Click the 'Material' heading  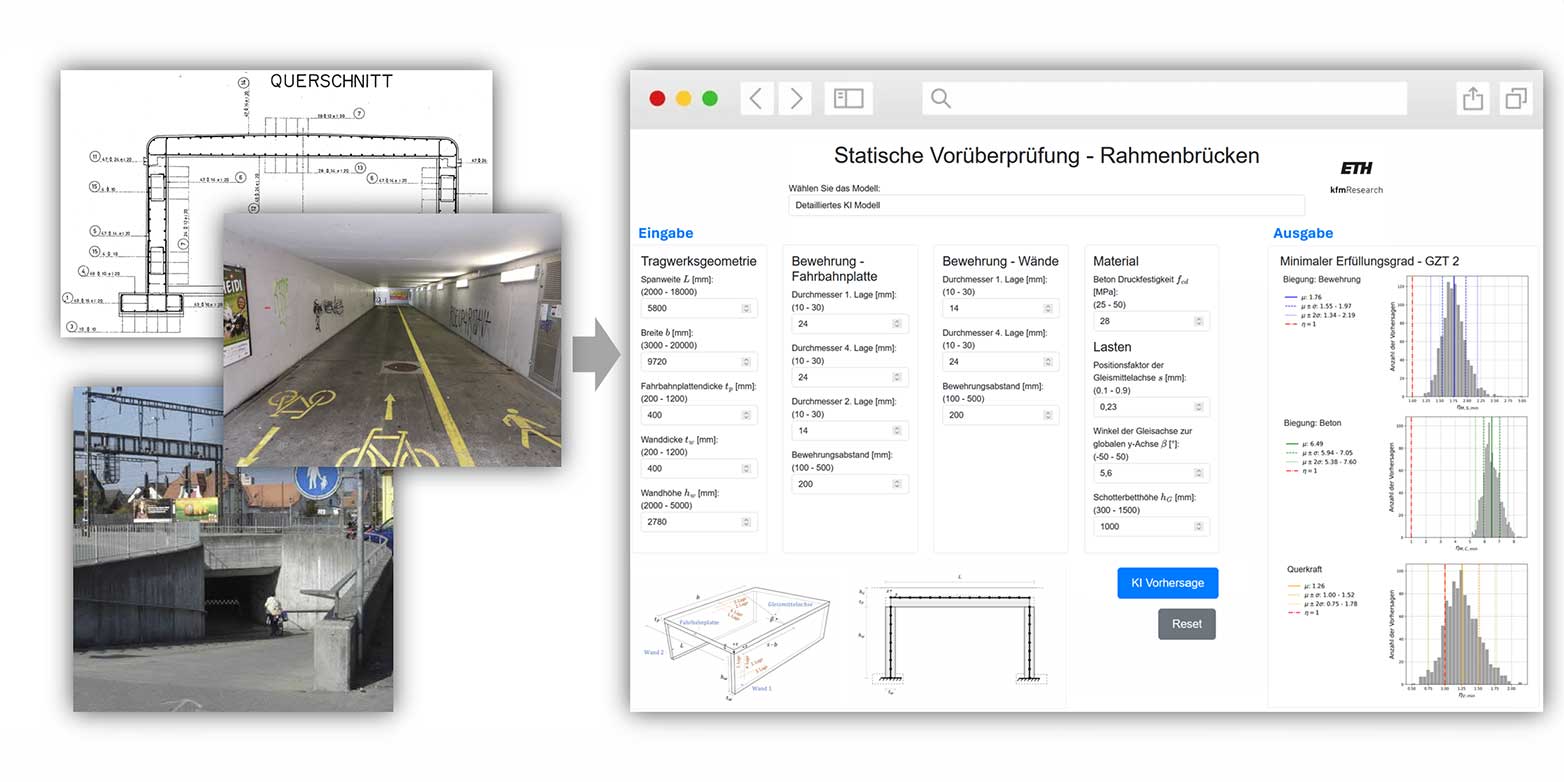(1116, 261)
